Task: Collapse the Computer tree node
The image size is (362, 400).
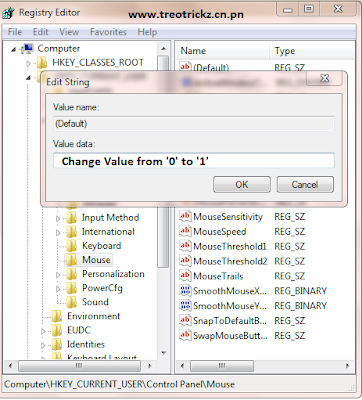Action: click(x=13, y=50)
